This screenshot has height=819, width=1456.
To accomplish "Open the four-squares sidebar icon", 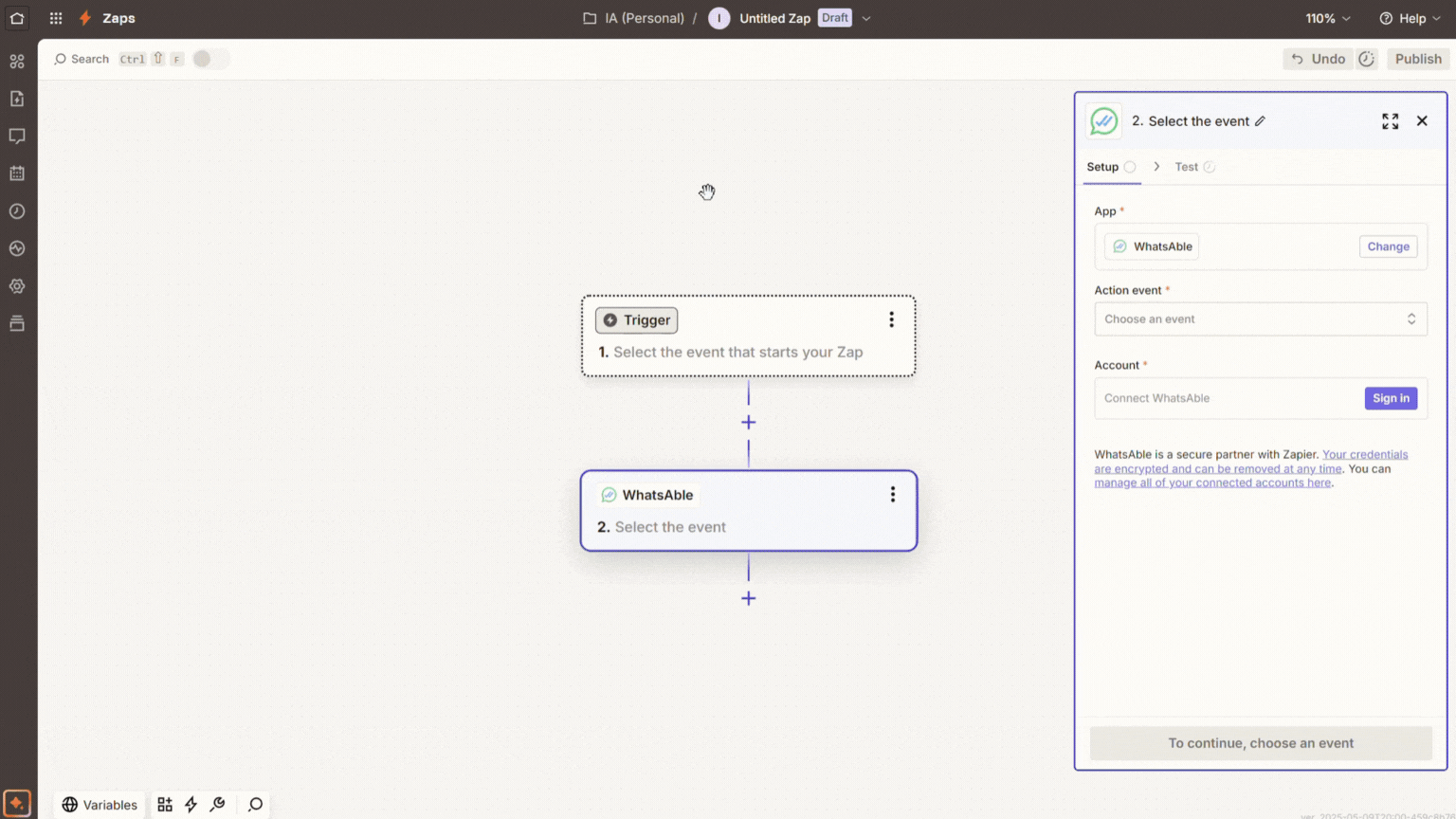I will (17, 62).
